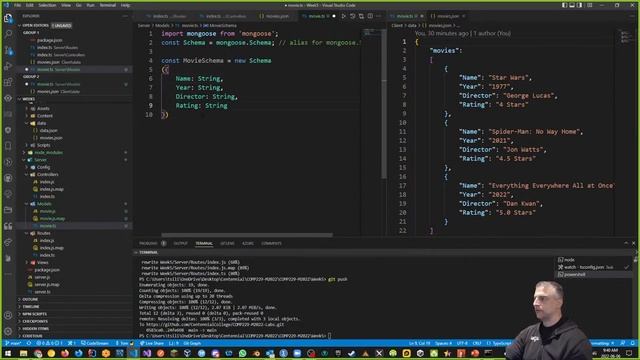Close the terminal panel with X
Viewport: 640px width, 360px height.
[x=633, y=243]
